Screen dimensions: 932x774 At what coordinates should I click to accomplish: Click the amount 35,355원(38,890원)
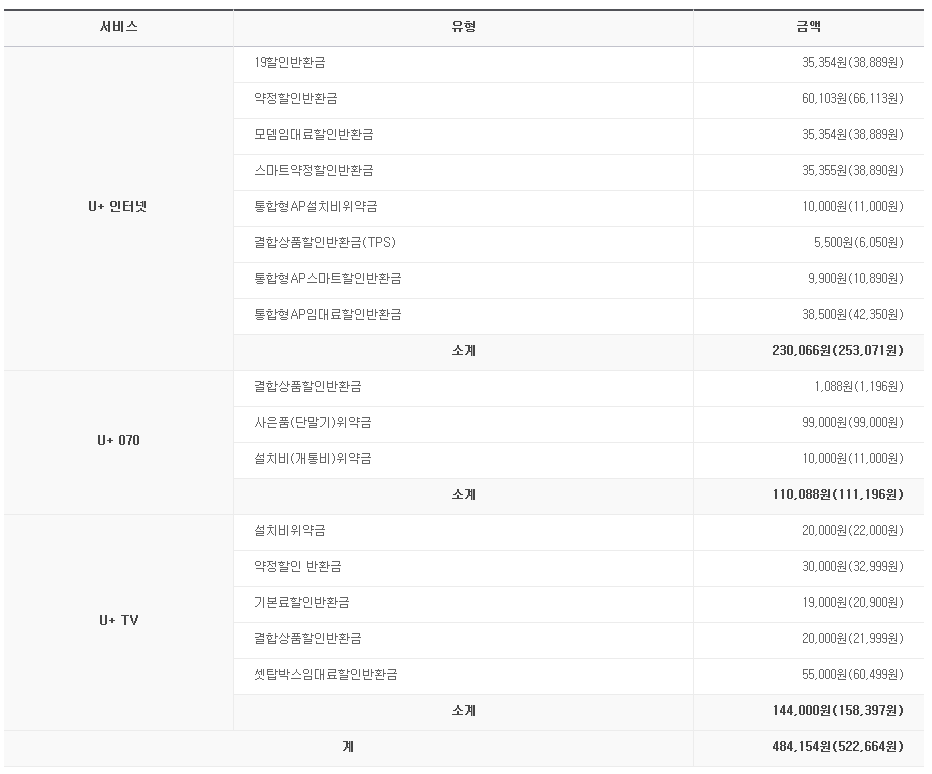tap(852, 171)
